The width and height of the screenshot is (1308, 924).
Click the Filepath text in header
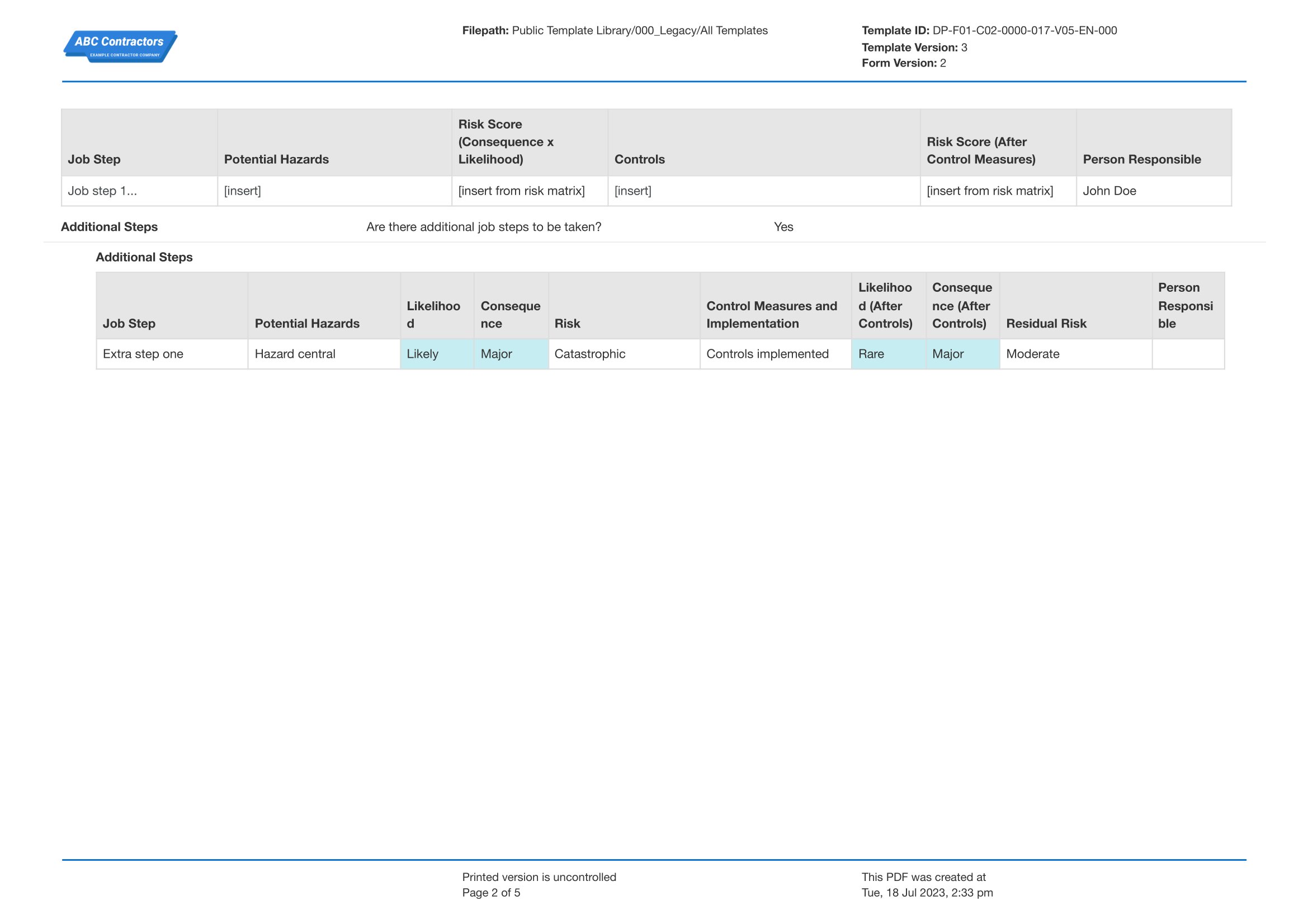pyautogui.click(x=614, y=30)
